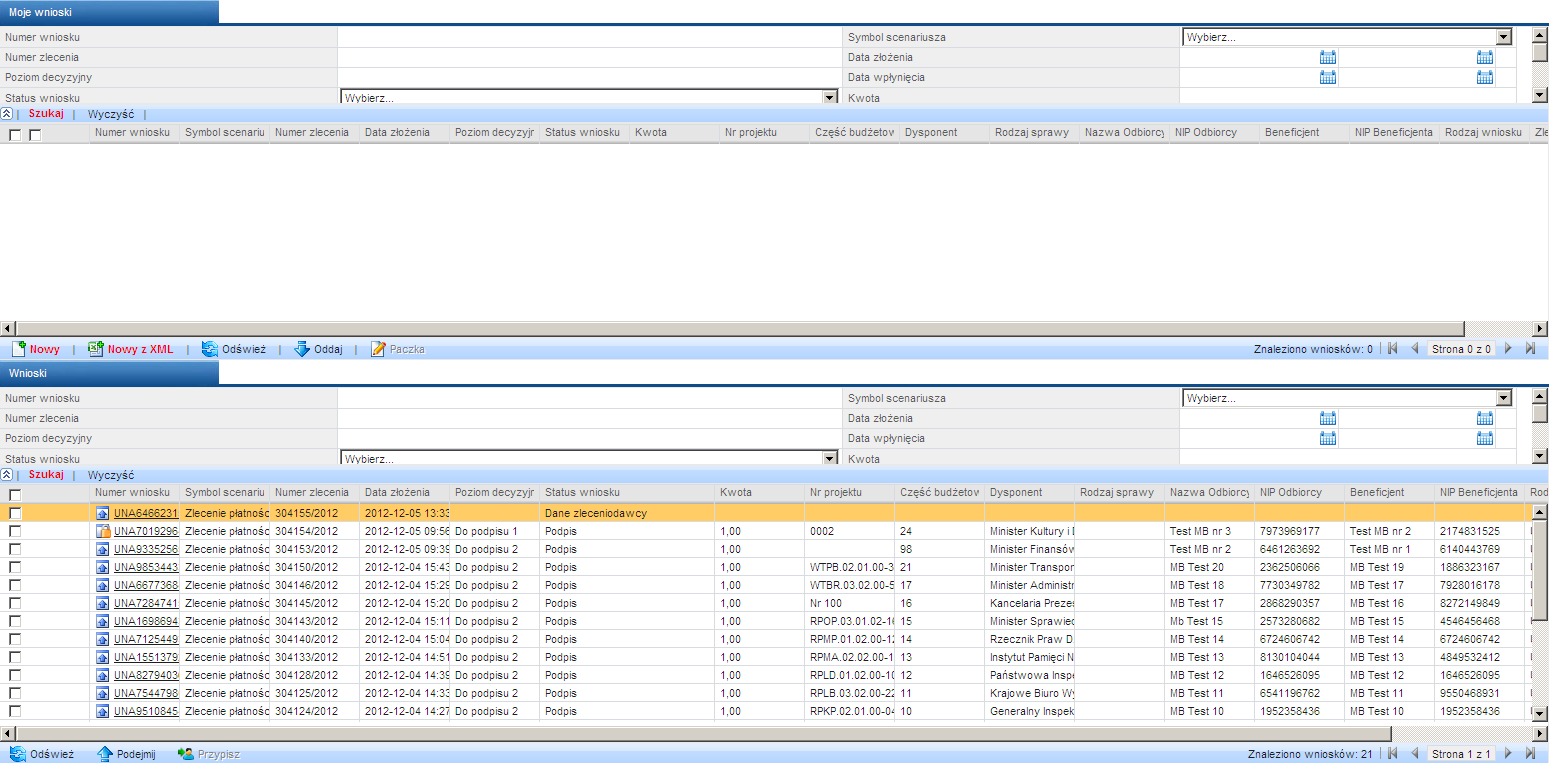Create a new request with Nowy

pyautogui.click(x=36, y=349)
